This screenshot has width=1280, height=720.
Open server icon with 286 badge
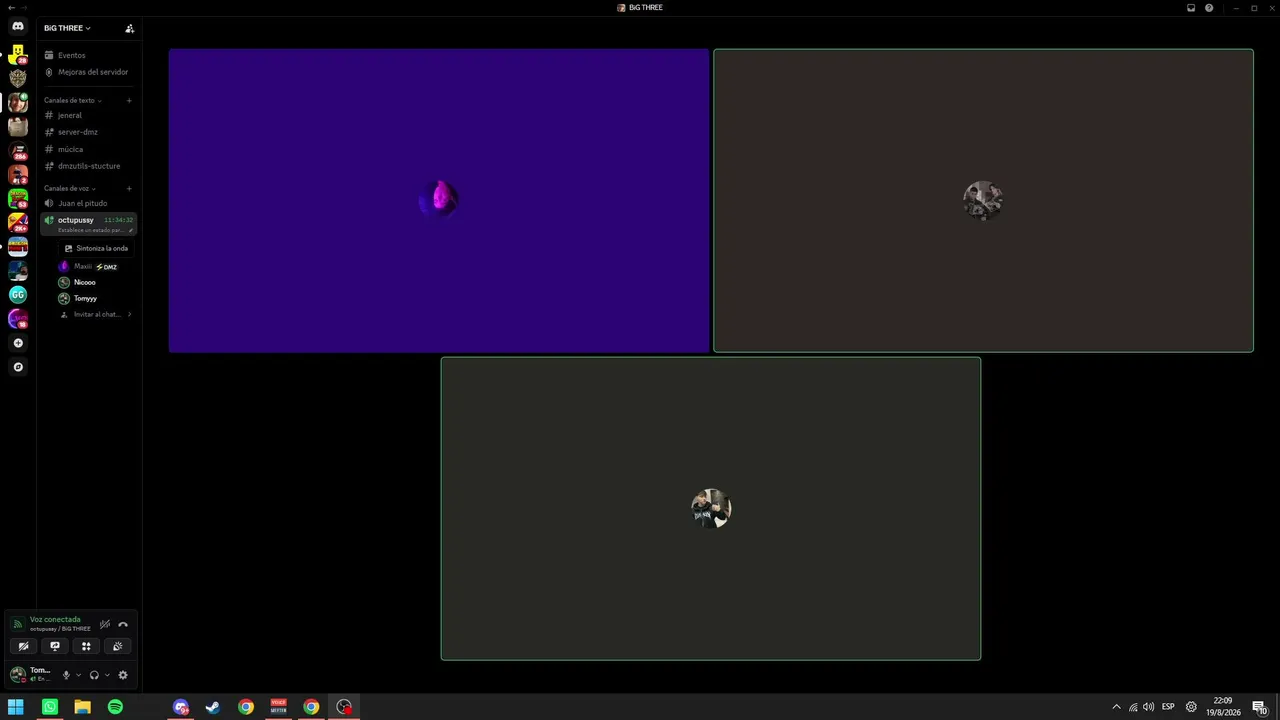point(18,151)
